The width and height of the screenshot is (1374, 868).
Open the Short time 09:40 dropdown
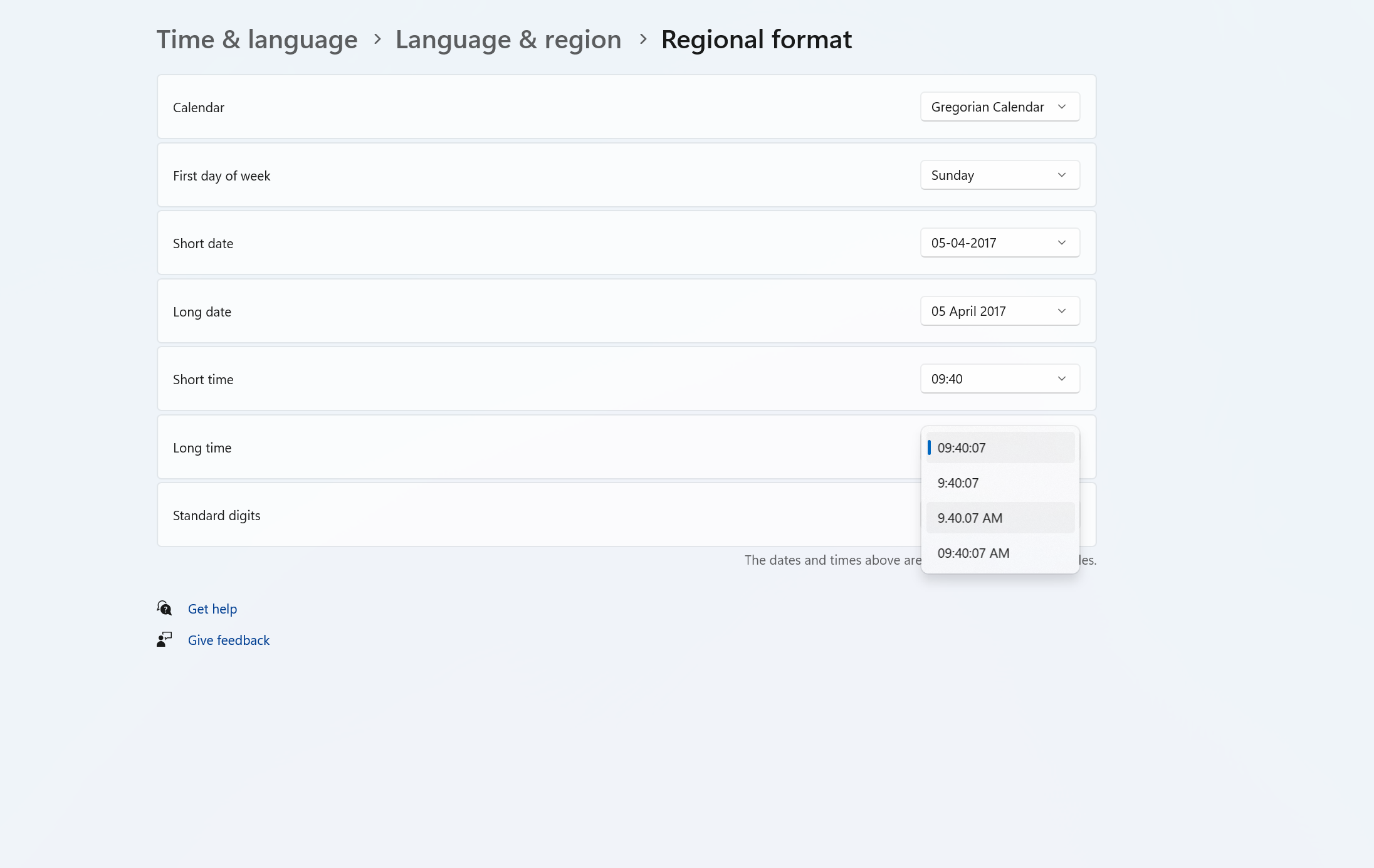[x=999, y=379]
